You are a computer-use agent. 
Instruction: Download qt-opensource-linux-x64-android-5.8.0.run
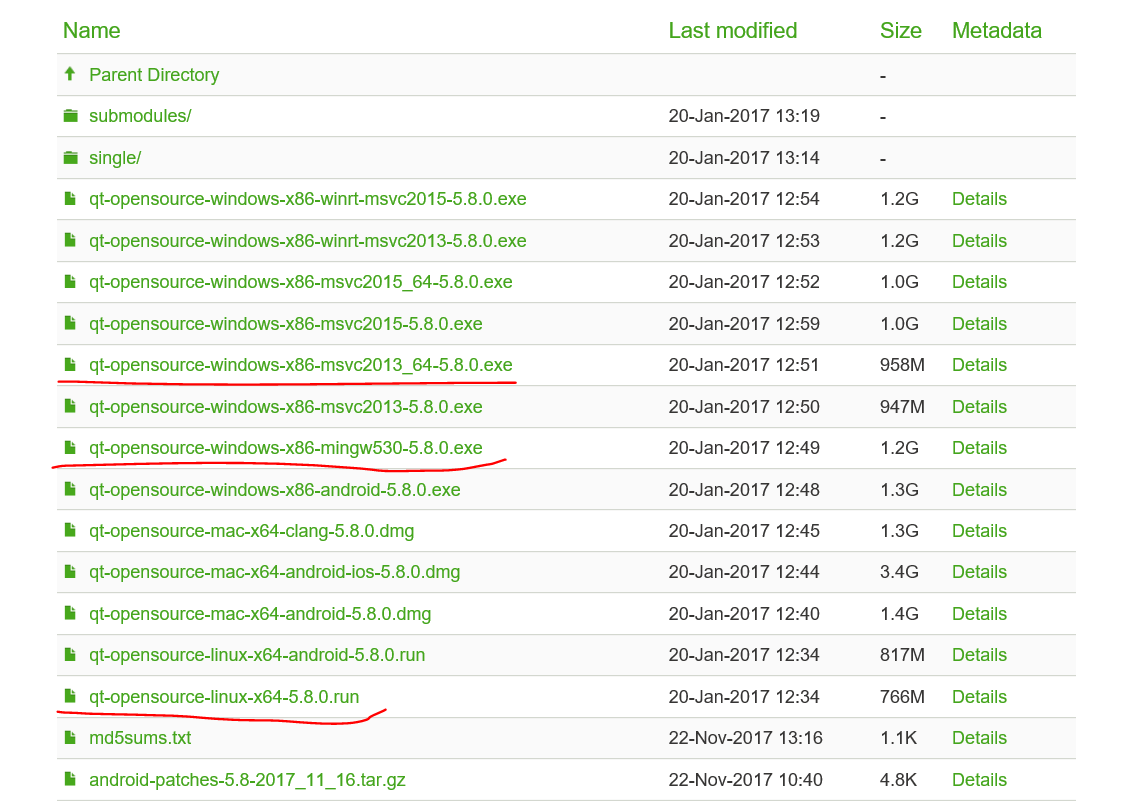tap(257, 654)
